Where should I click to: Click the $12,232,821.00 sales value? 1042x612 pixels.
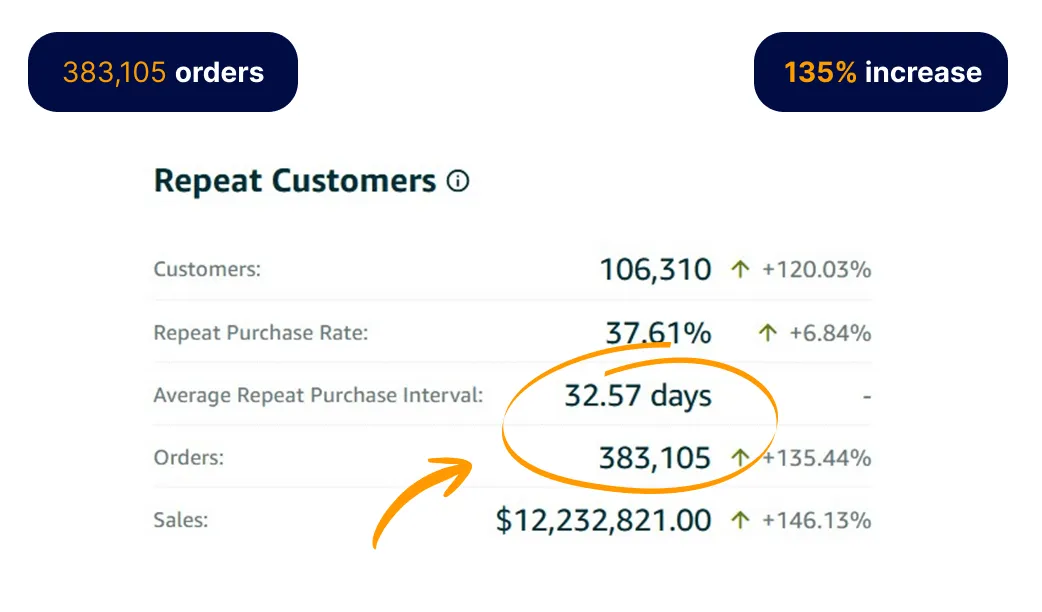point(603,520)
